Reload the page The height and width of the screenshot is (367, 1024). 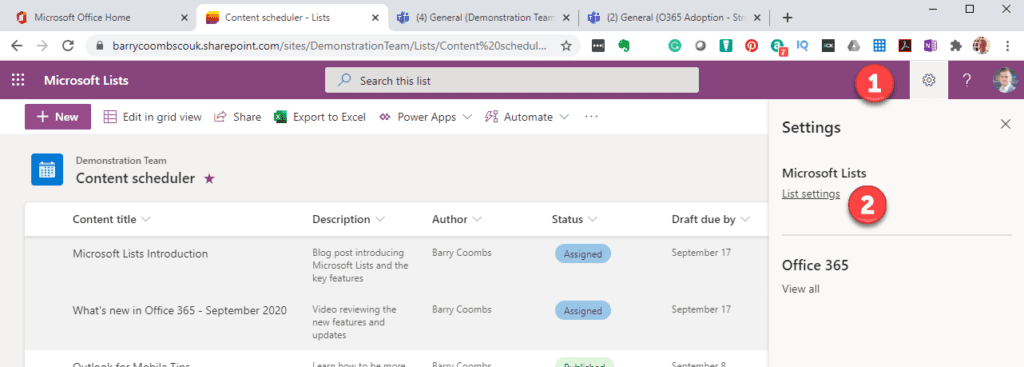coord(67,45)
